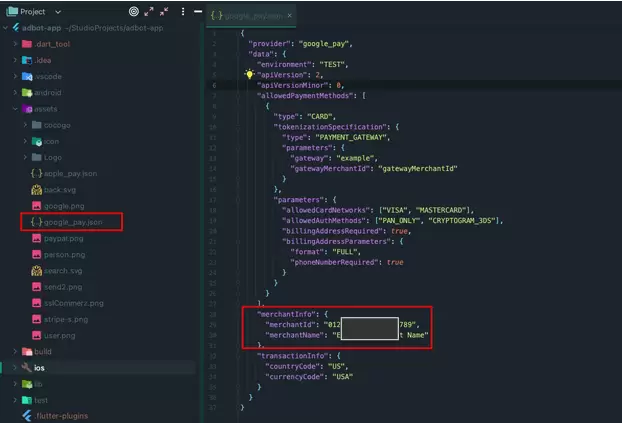The image size is (622, 423).
Task: Click the google.png image icon
Action: [x=36, y=206]
